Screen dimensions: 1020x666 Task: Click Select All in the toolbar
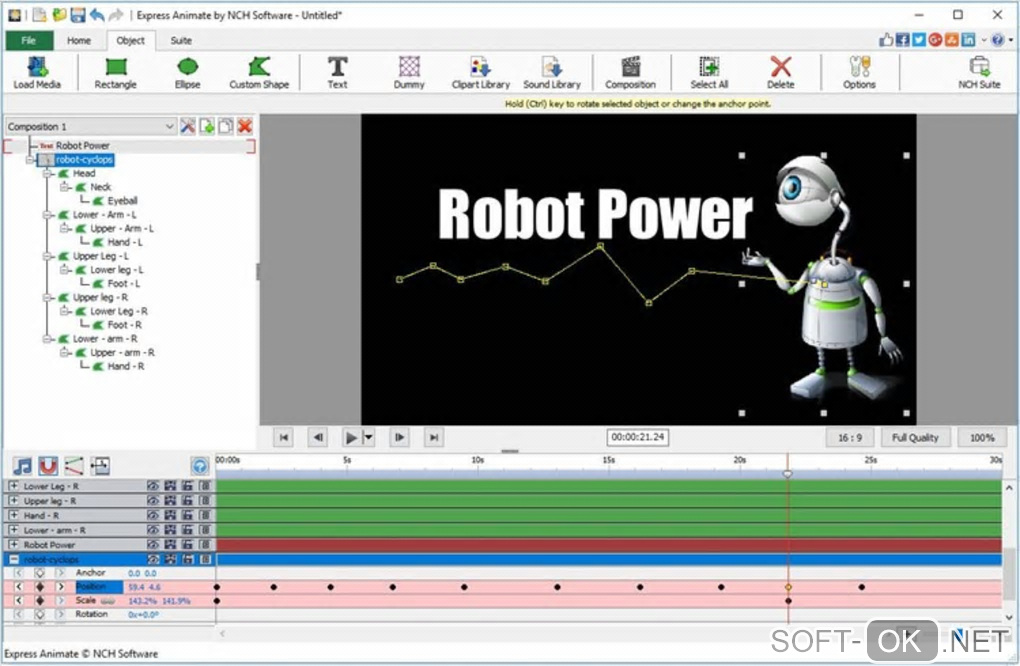[x=708, y=72]
